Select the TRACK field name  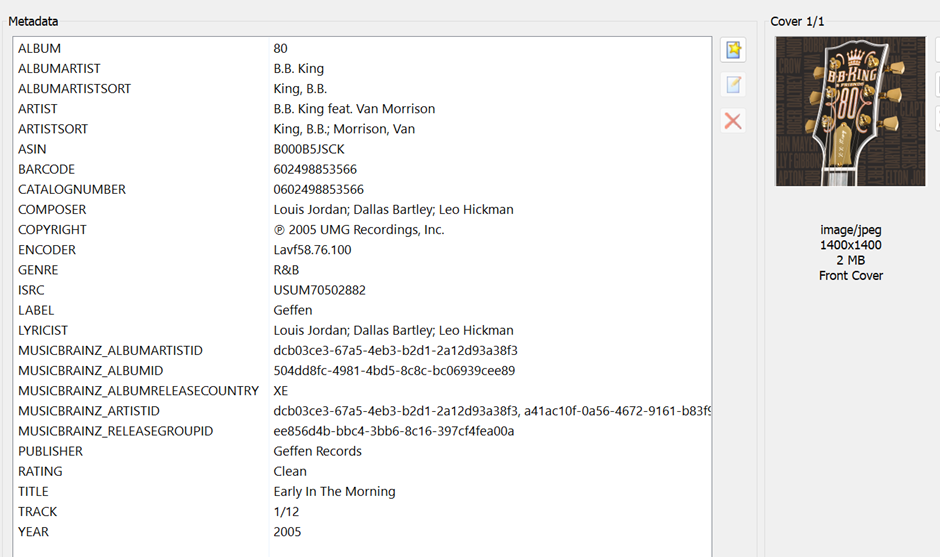(x=38, y=512)
